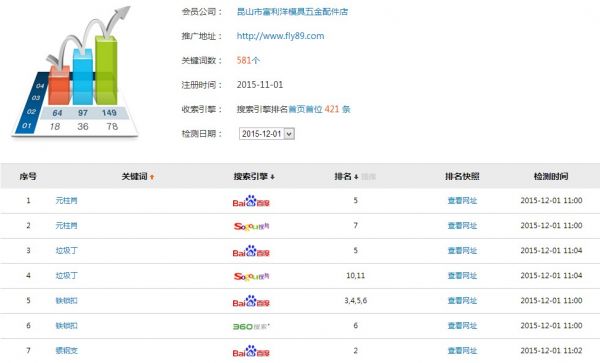Image resolution: width=600 pixels, height=363 pixels.
Task: Sort by 搜索引擎 using its down arrow
Action: tap(272, 177)
